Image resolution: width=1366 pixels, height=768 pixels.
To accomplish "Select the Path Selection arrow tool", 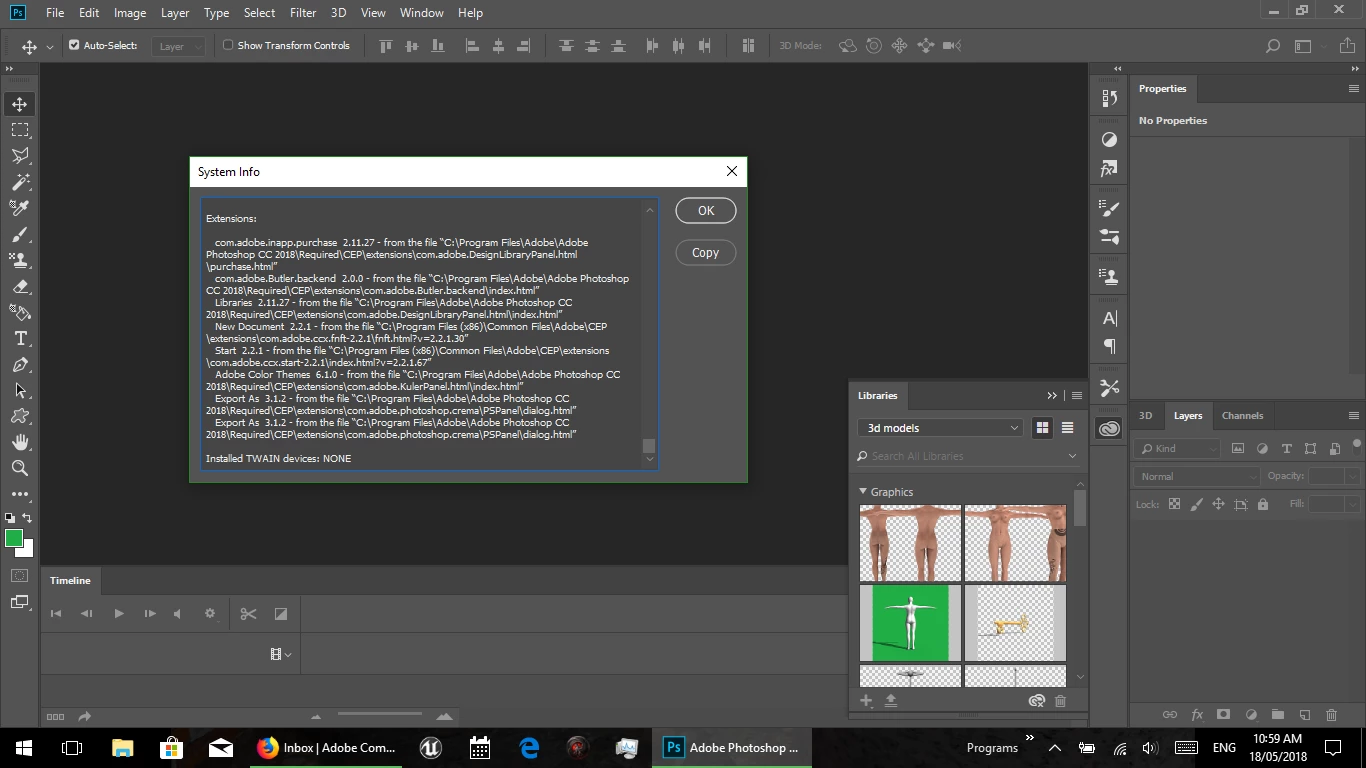I will tap(20, 391).
